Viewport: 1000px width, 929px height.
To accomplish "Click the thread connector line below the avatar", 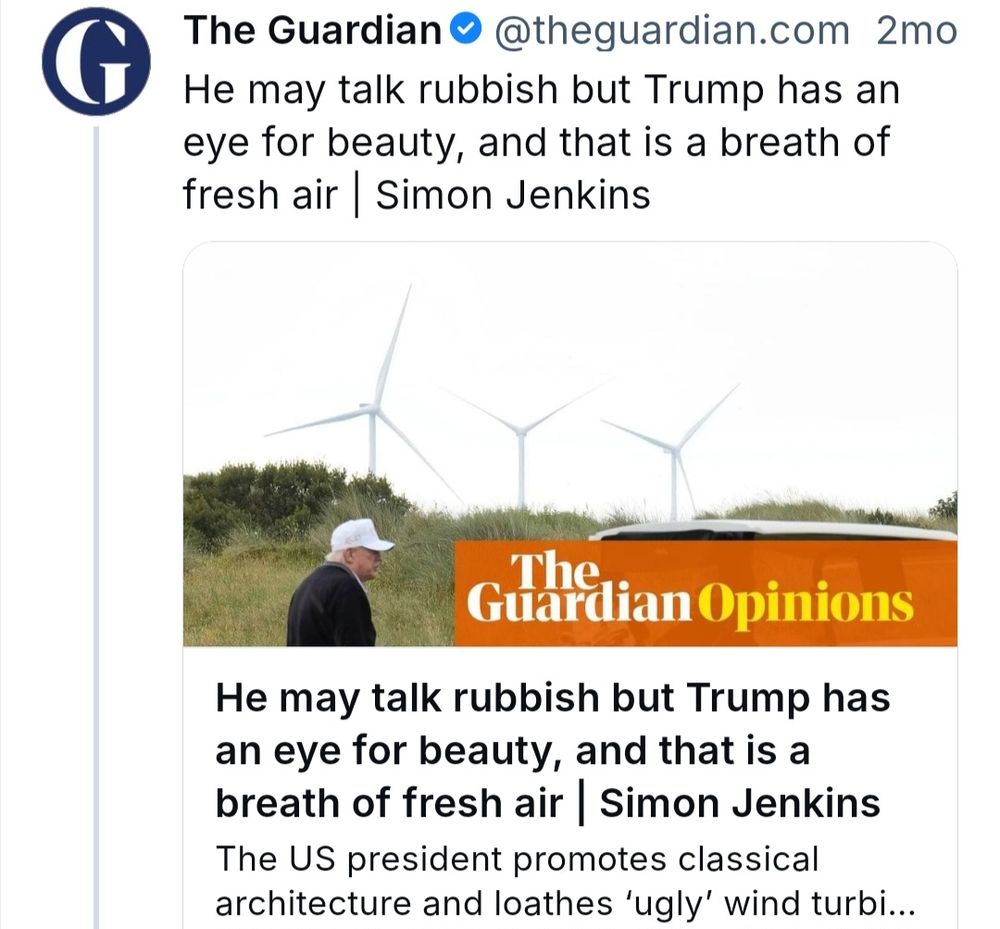I will tap(95, 500).
